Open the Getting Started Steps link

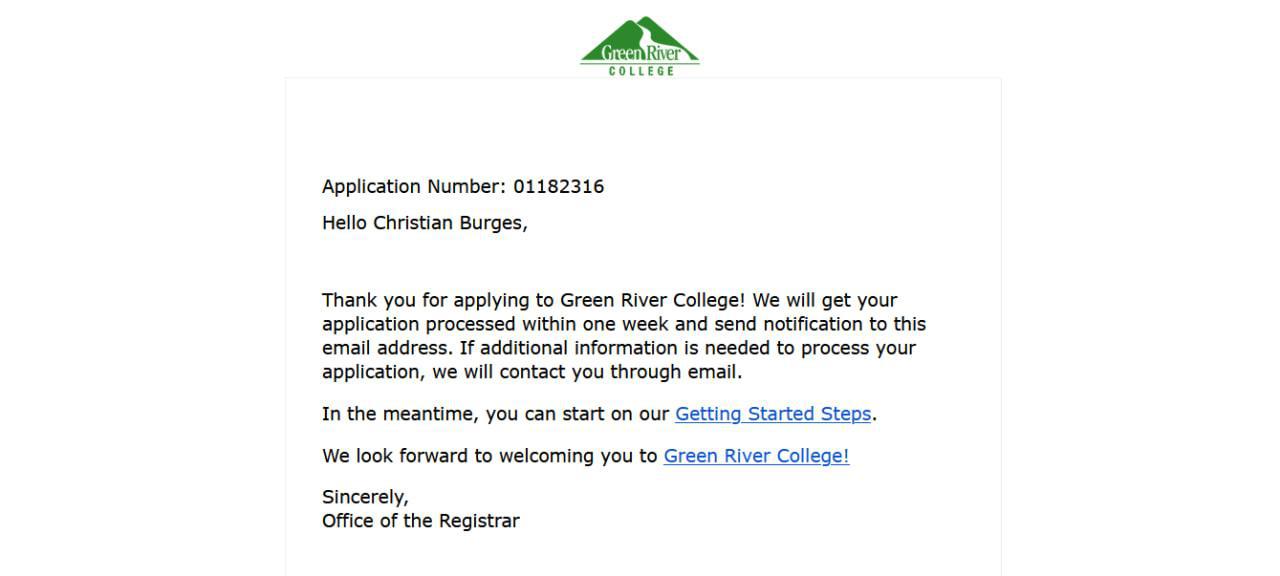tap(773, 414)
